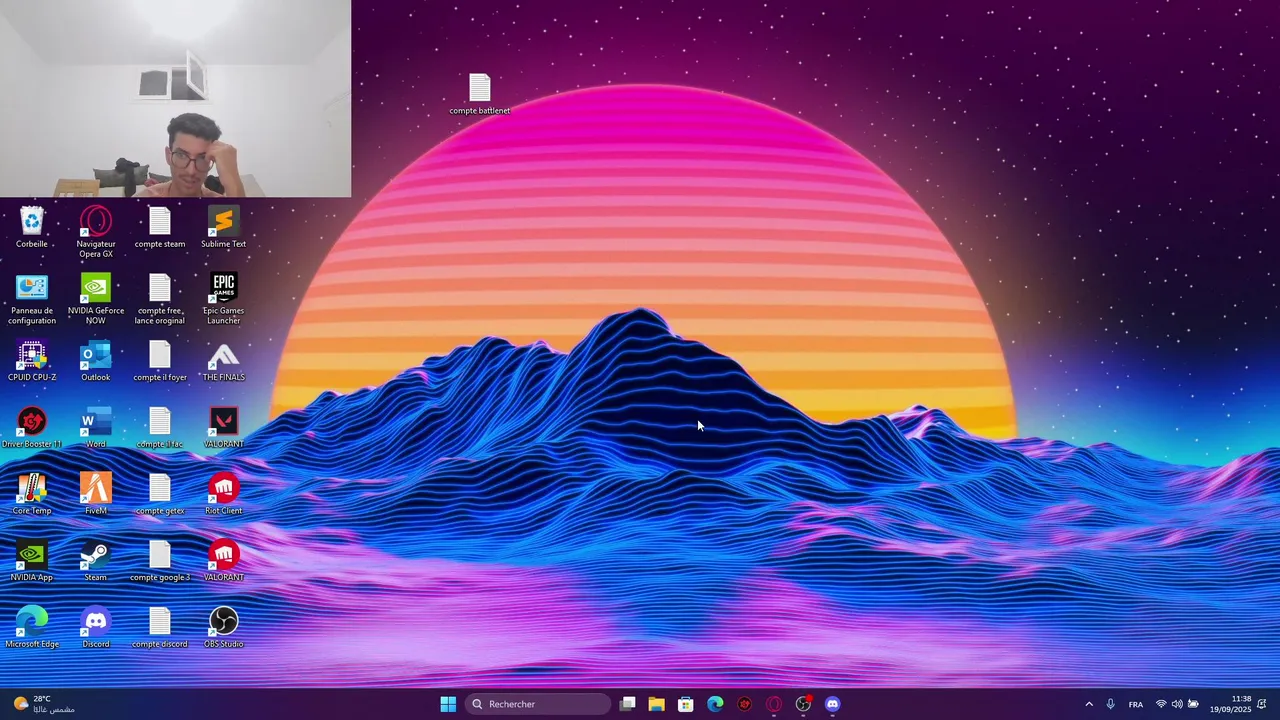This screenshot has width=1280, height=720.
Task: Select the OBS Studio desktop shortcut
Action: point(223,628)
